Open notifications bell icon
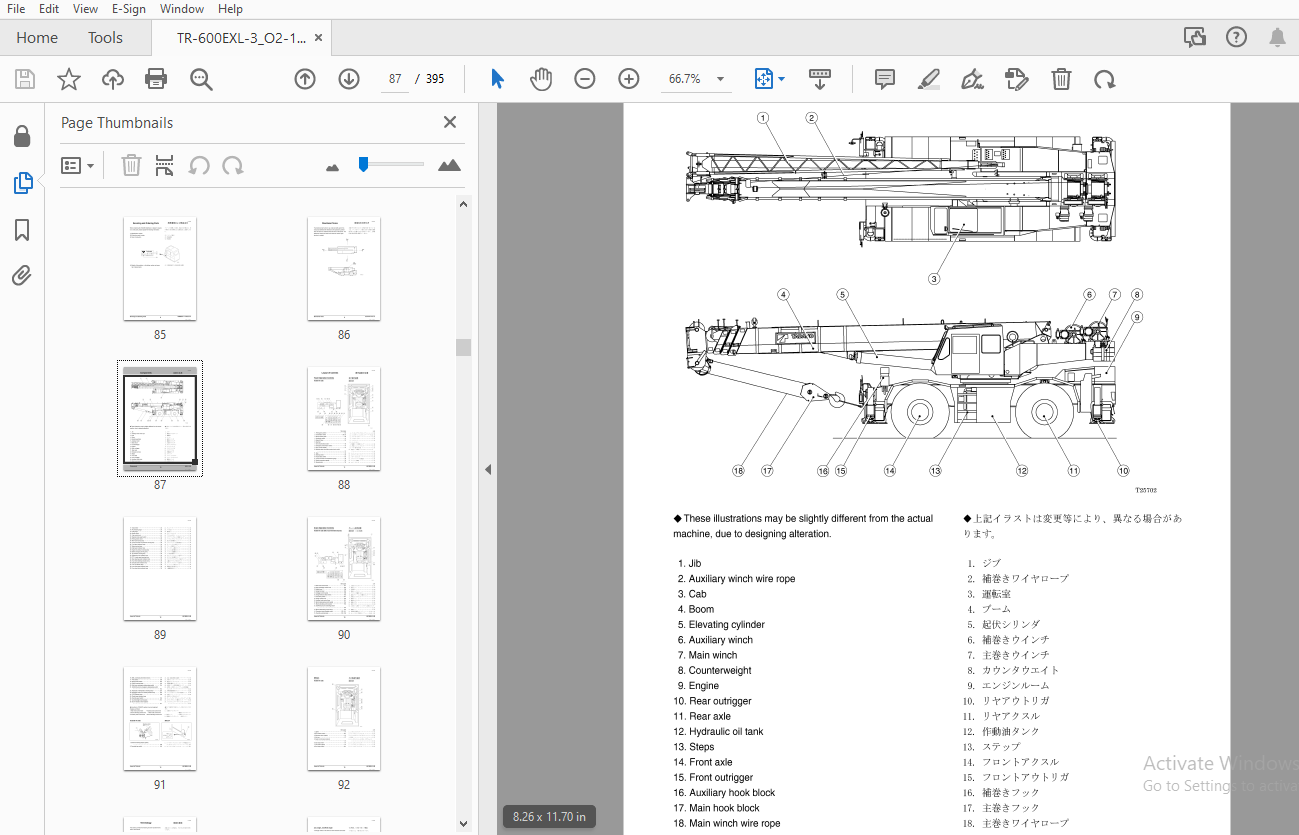Screen dimensions: 1299x835 [1278, 37]
